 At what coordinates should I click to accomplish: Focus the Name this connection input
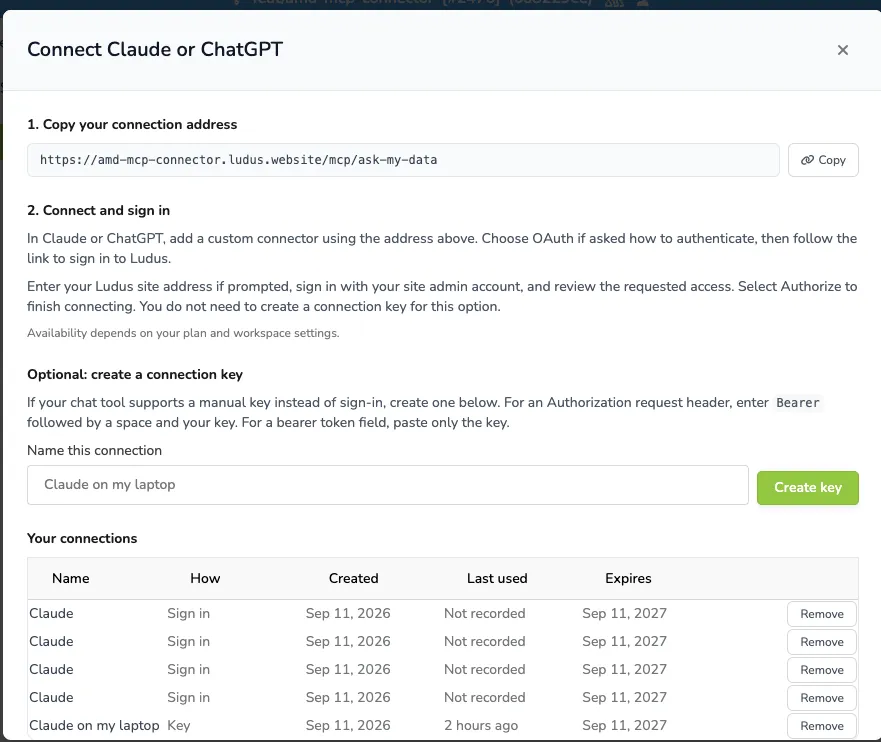point(388,485)
